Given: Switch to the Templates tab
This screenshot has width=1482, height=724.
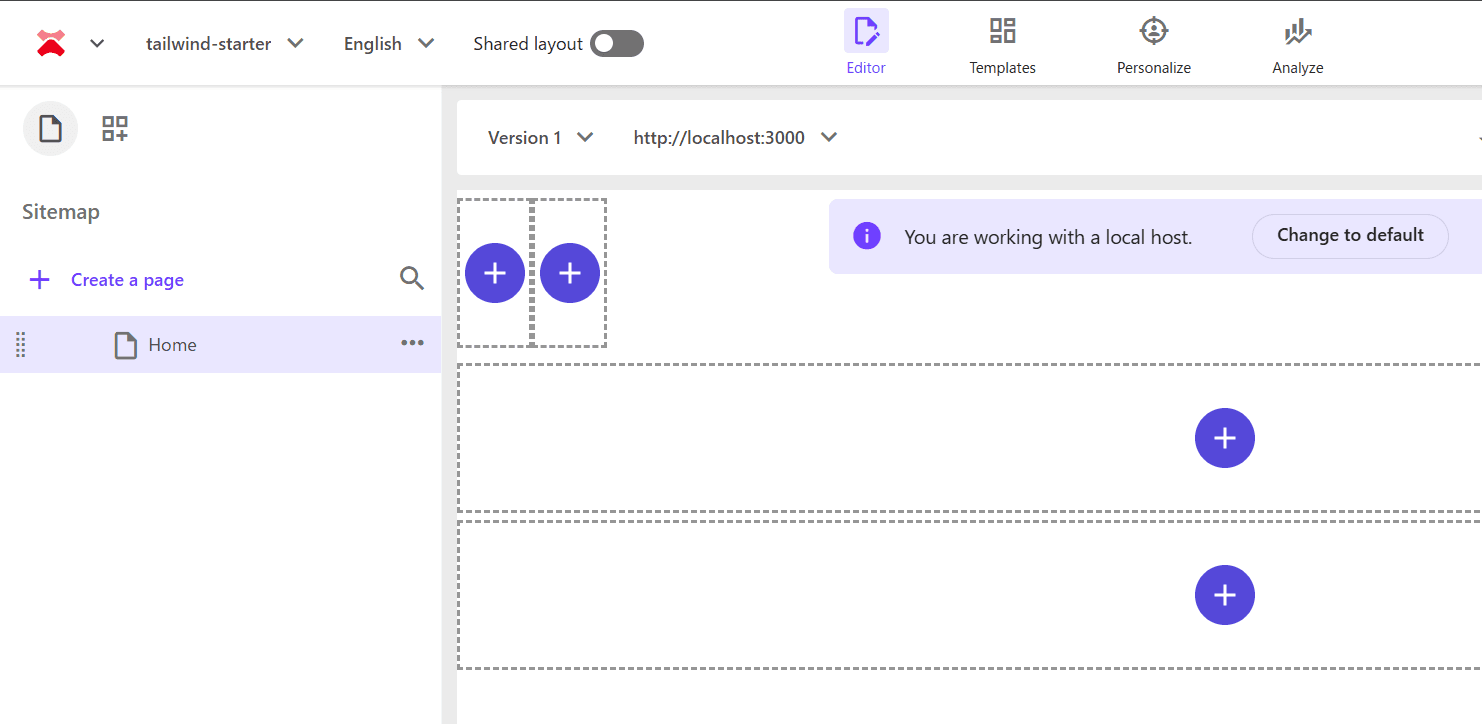Looking at the screenshot, I should [1002, 45].
